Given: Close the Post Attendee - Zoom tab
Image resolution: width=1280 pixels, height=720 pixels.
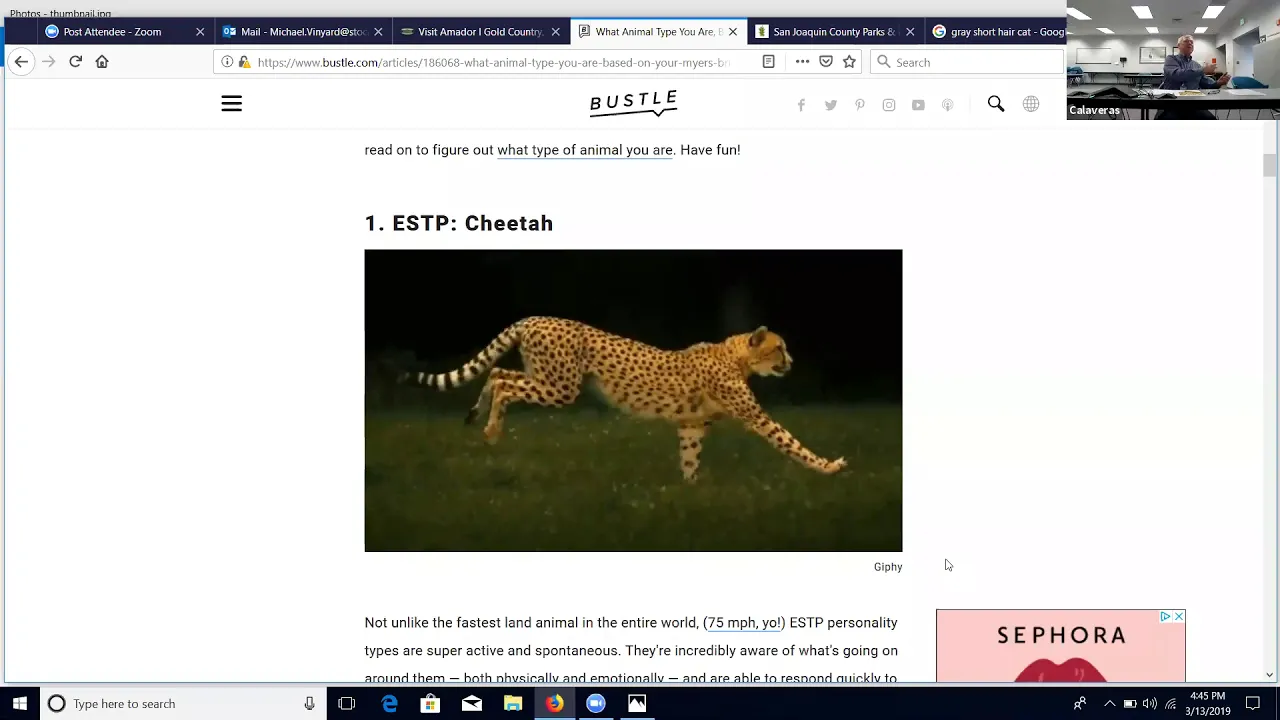Looking at the screenshot, I should click(200, 32).
